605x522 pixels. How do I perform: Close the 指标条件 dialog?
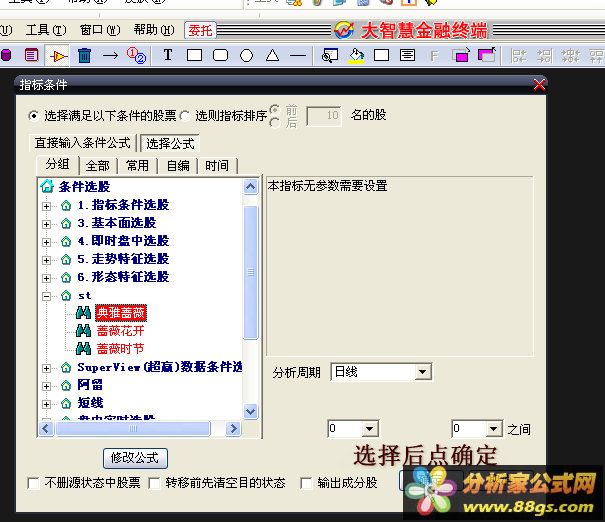539,85
